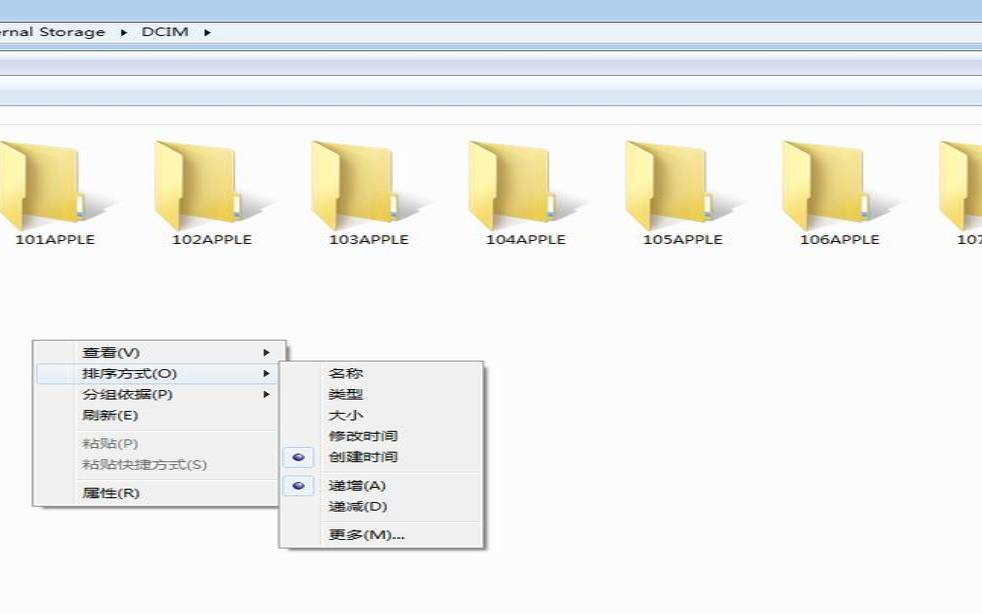The image size is (982, 614).
Task: Click 刷新(E) to refresh the folder
Action: 110,416
